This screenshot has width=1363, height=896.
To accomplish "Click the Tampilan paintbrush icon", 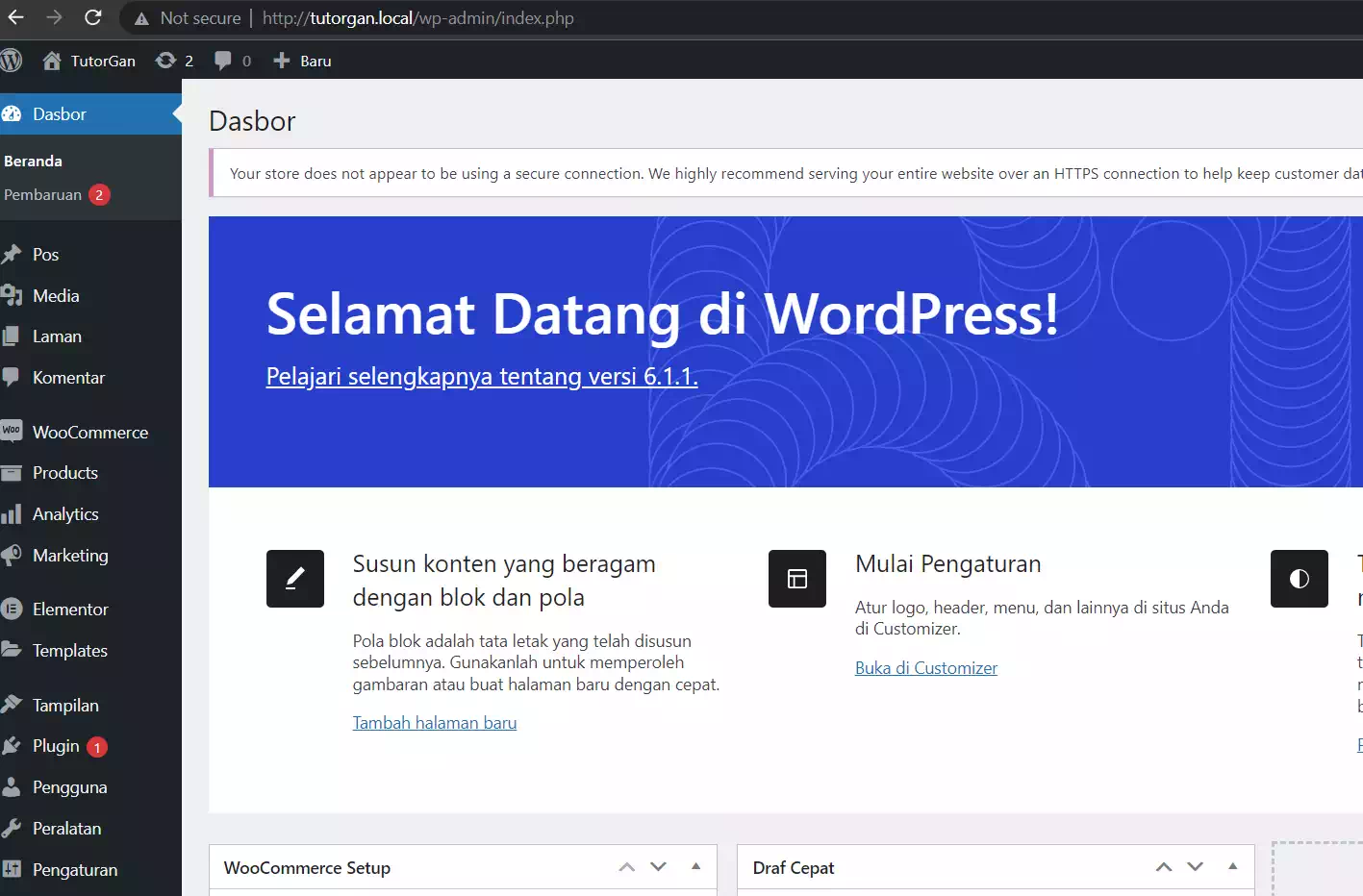I will [12, 705].
